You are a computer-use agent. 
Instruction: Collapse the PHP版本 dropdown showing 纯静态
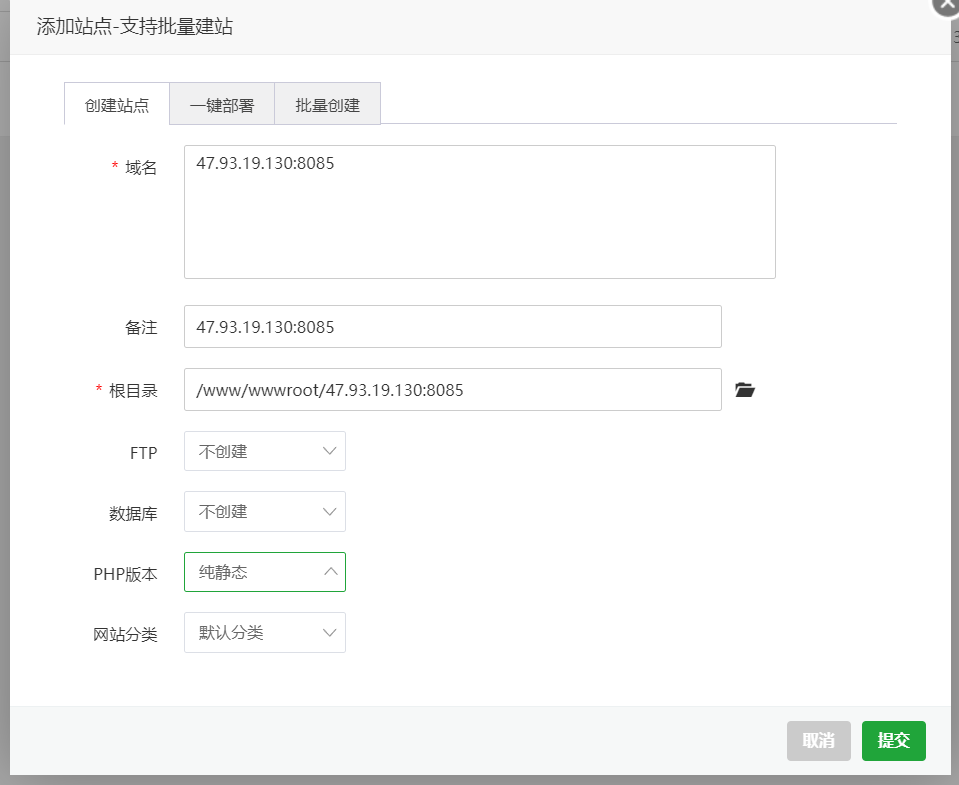pyautogui.click(x=265, y=572)
